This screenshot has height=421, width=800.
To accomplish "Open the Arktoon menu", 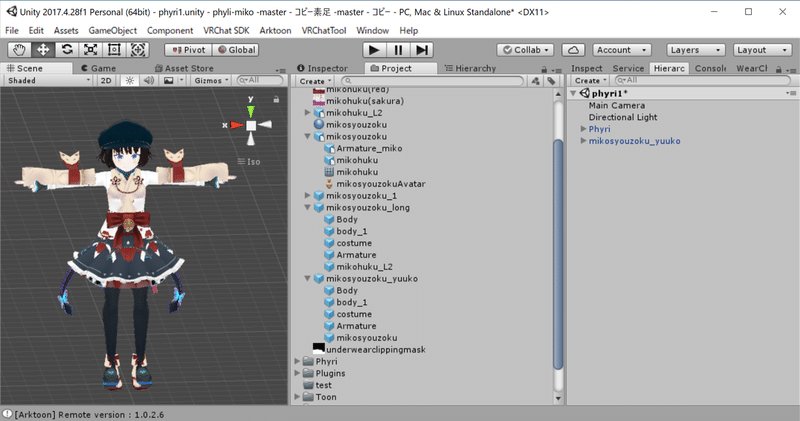I will [276, 31].
